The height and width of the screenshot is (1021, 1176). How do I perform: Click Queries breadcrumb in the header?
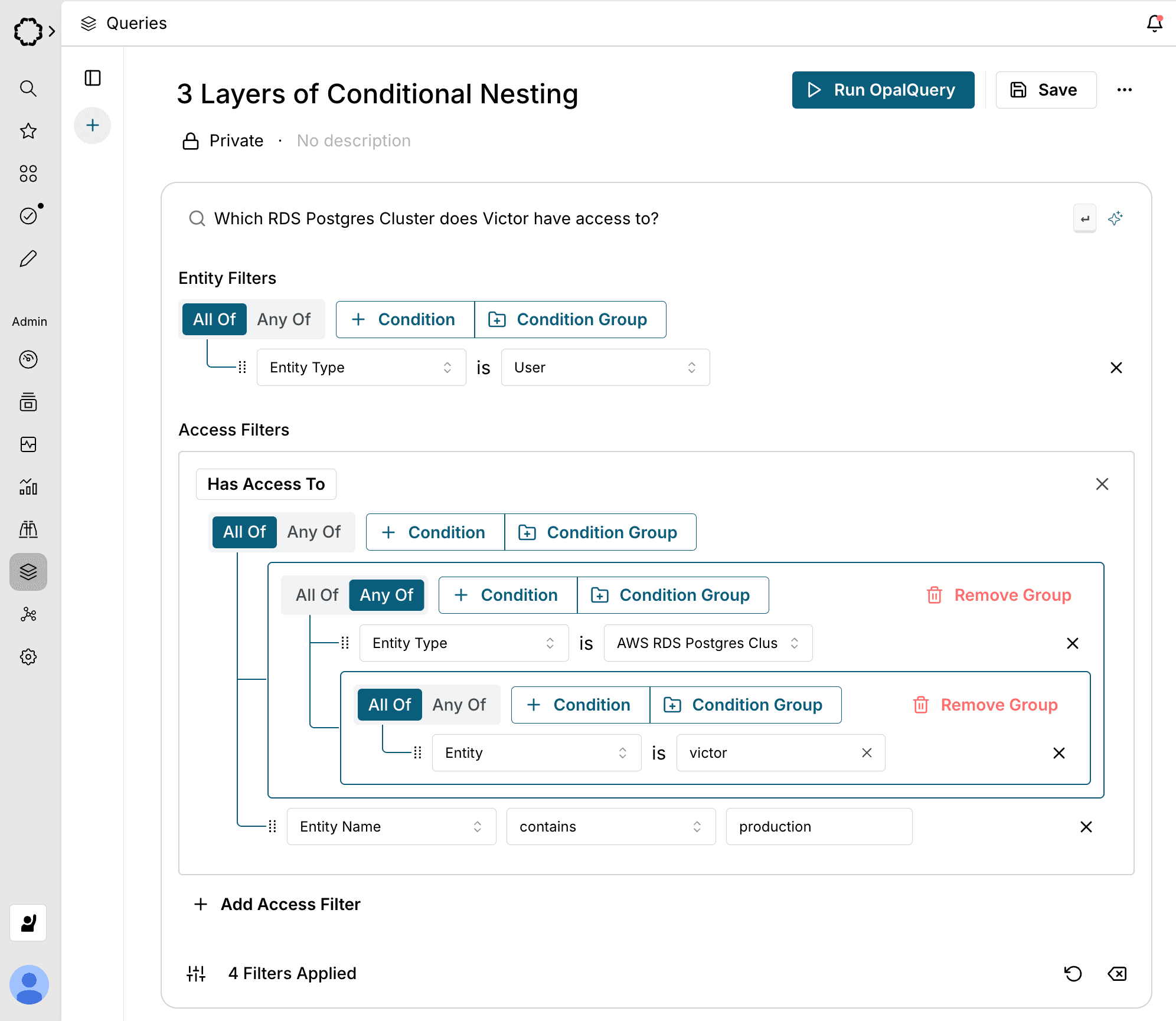(x=136, y=24)
